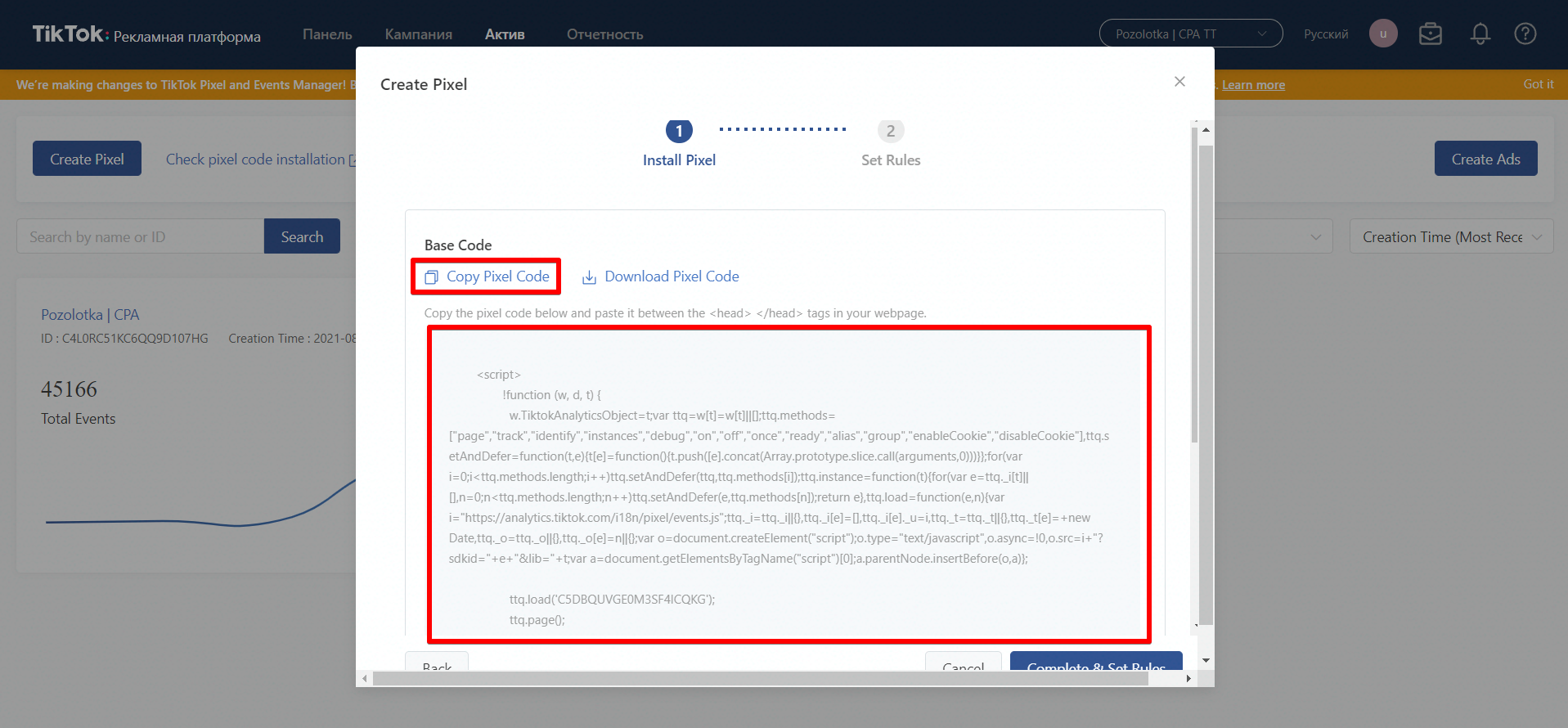The width and height of the screenshot is (1568, 728).
Task: Click step 2 Set Rules indicator
Action: click(891, 131)
